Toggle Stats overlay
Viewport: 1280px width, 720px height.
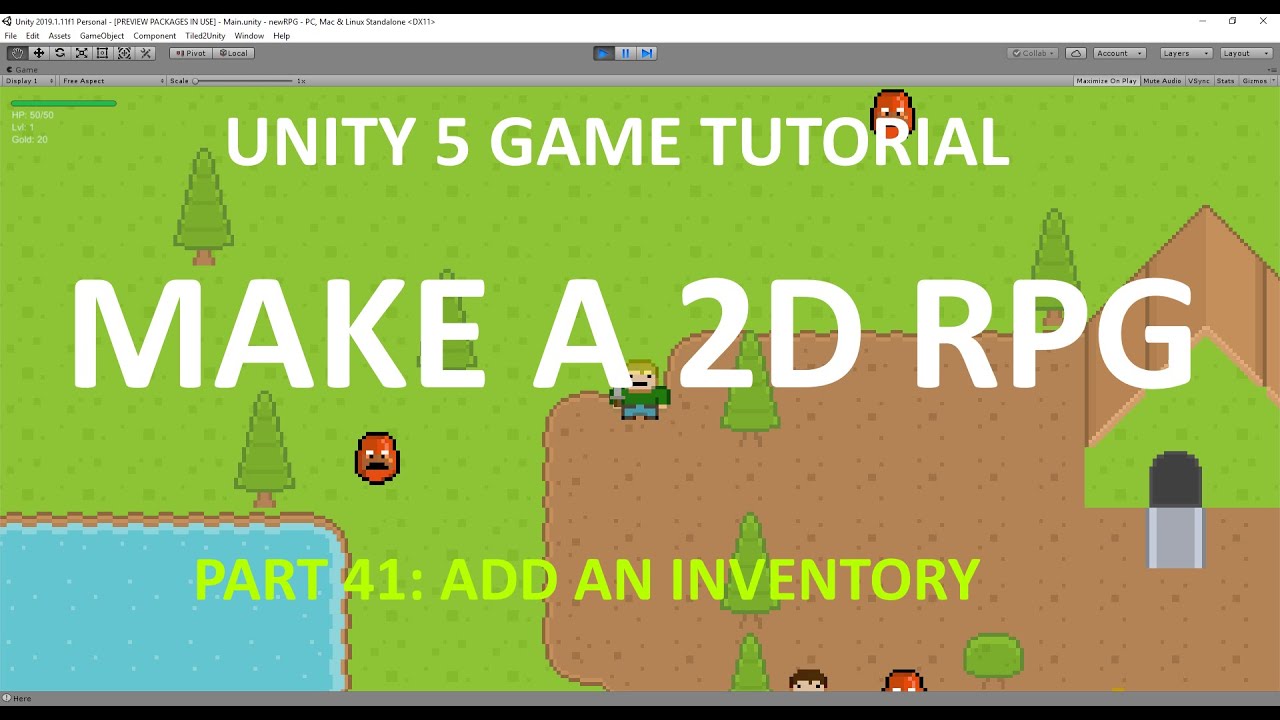[1225, 81]
